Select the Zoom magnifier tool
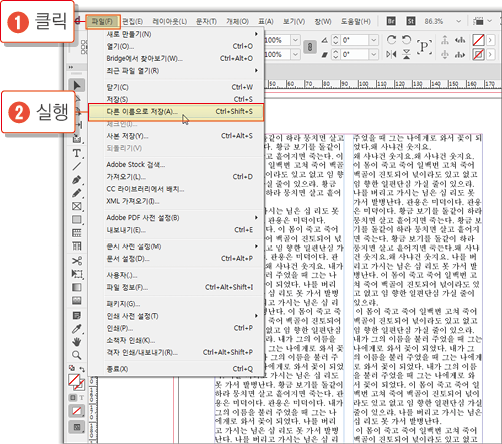 tap(77, 355)
